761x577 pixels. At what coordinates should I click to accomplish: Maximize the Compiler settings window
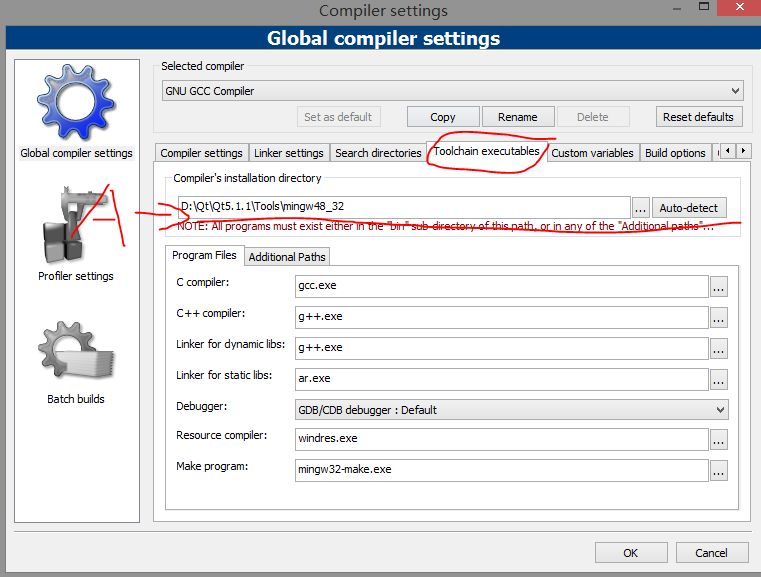click(704, 7)
